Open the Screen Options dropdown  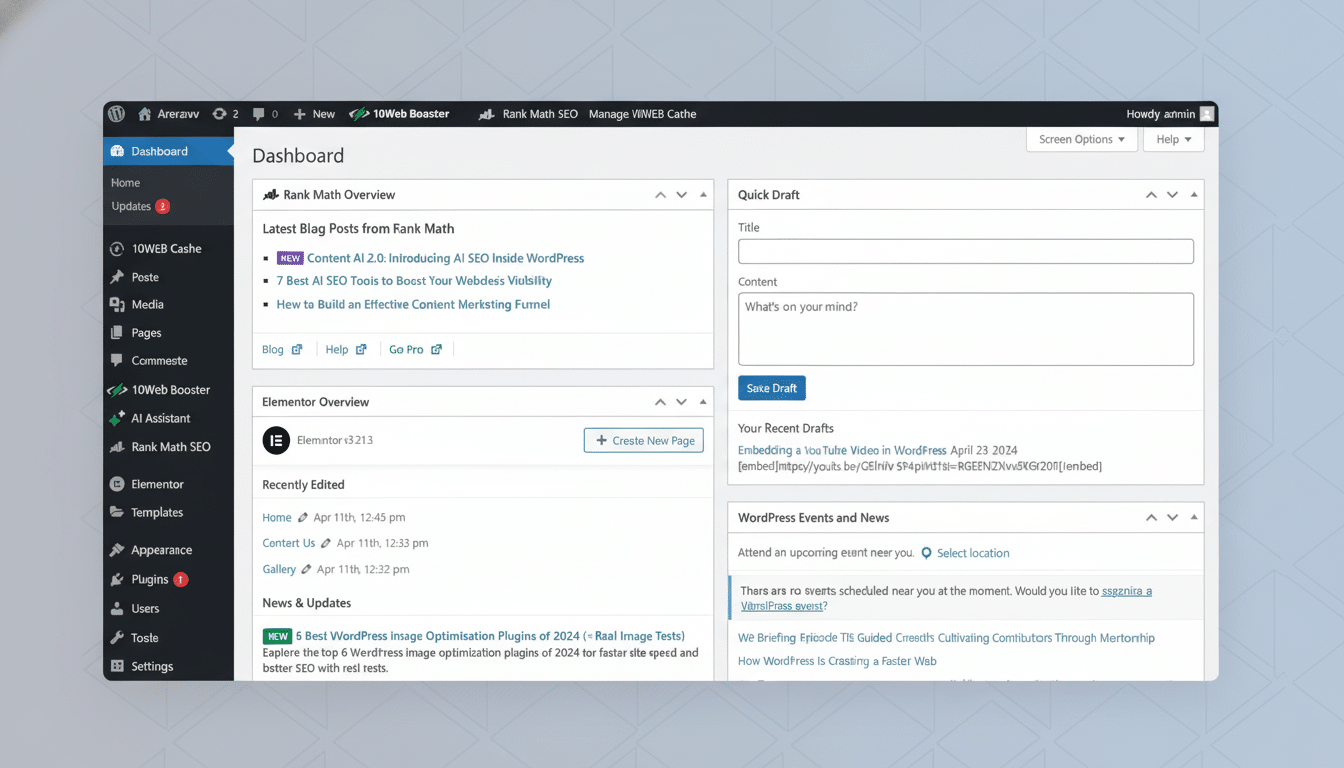[x=1081, y=139]
